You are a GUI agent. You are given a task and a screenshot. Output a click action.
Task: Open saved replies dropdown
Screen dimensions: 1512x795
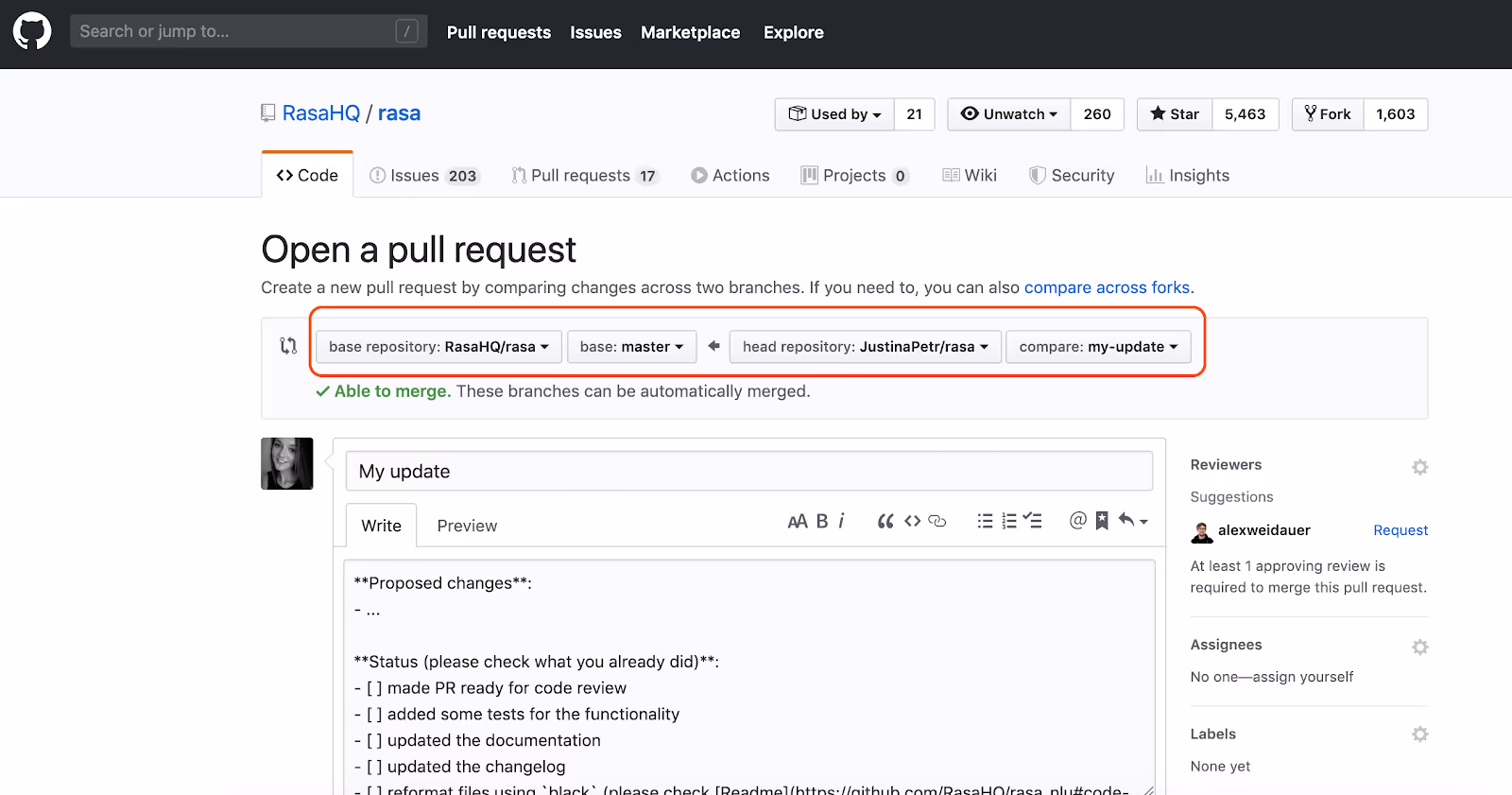click(x=1132, y=520)
